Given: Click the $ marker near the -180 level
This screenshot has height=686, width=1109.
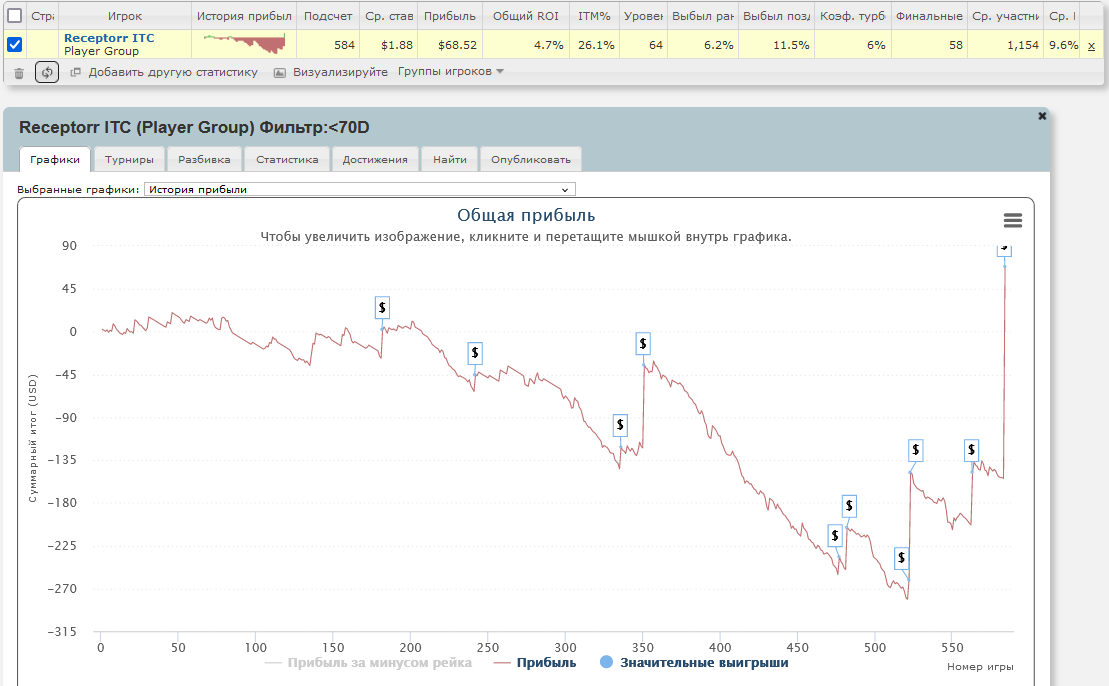Looking at the screenshot, I should point(849,506).
